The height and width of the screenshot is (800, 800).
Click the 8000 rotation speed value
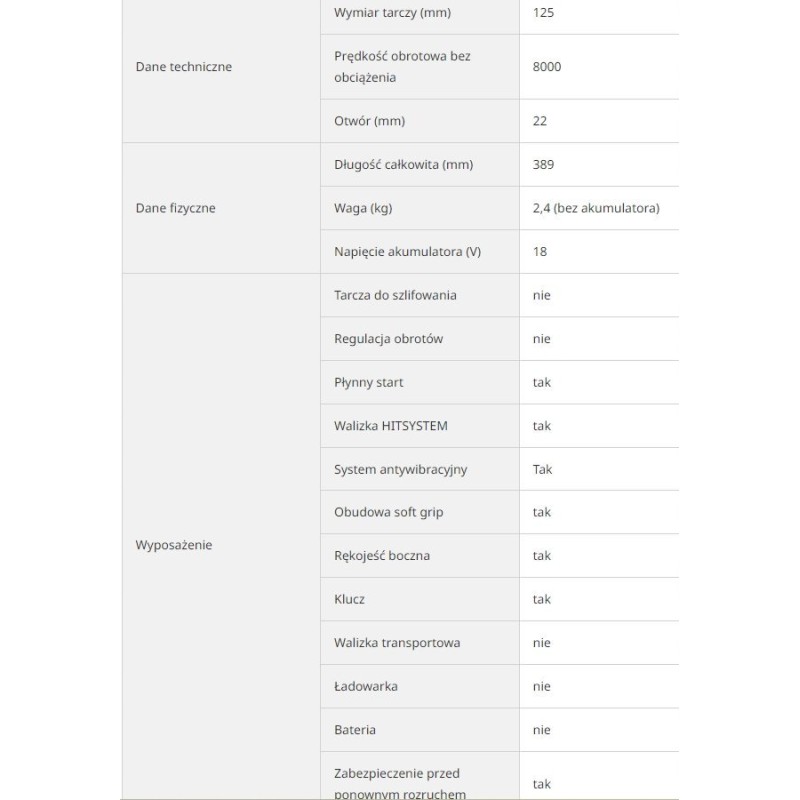point(548,67)
